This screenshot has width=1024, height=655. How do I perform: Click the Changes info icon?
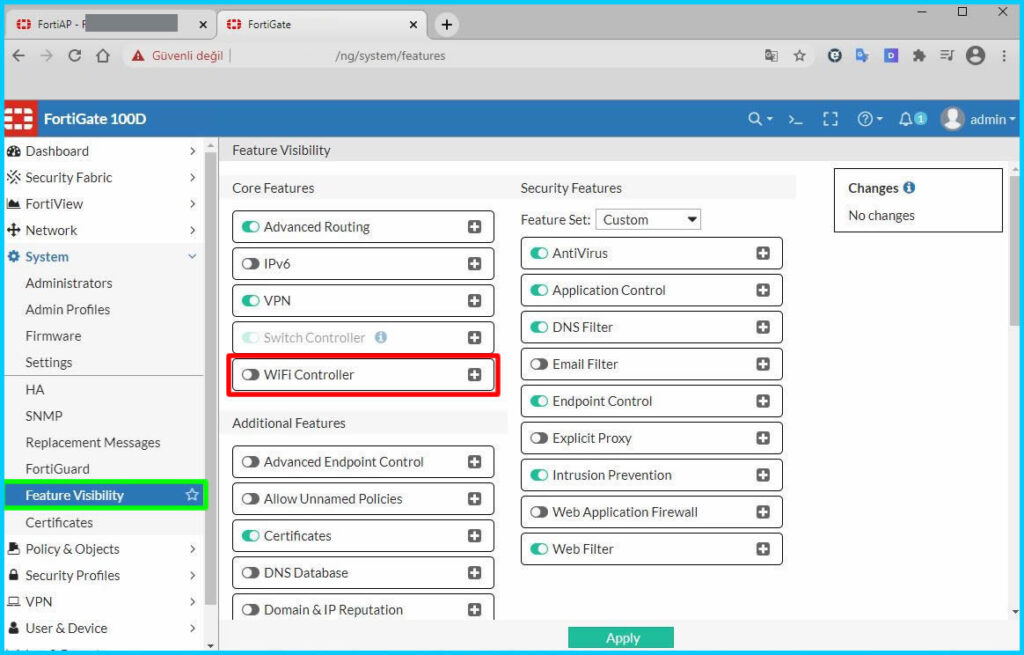[909, 187]
